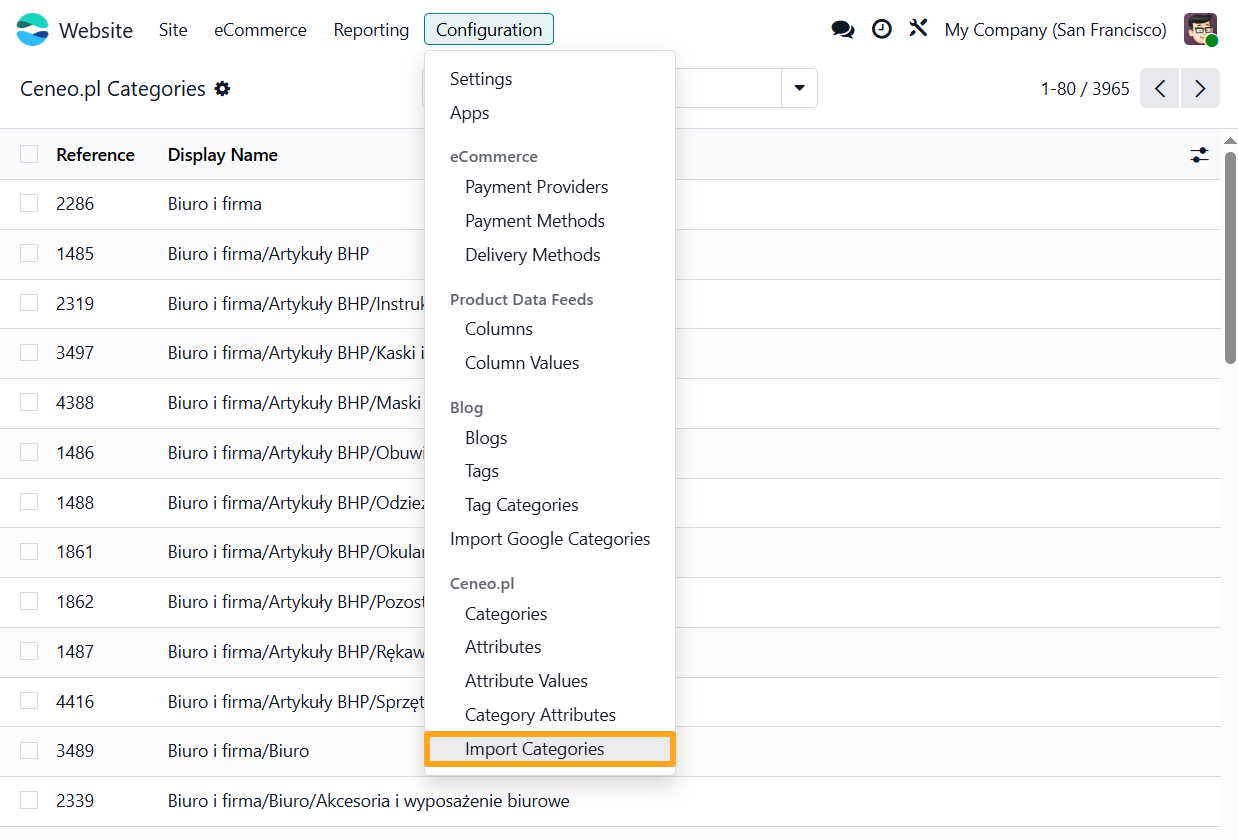Open the Reporting menu
1238x840 pixels.
(371, 30)
